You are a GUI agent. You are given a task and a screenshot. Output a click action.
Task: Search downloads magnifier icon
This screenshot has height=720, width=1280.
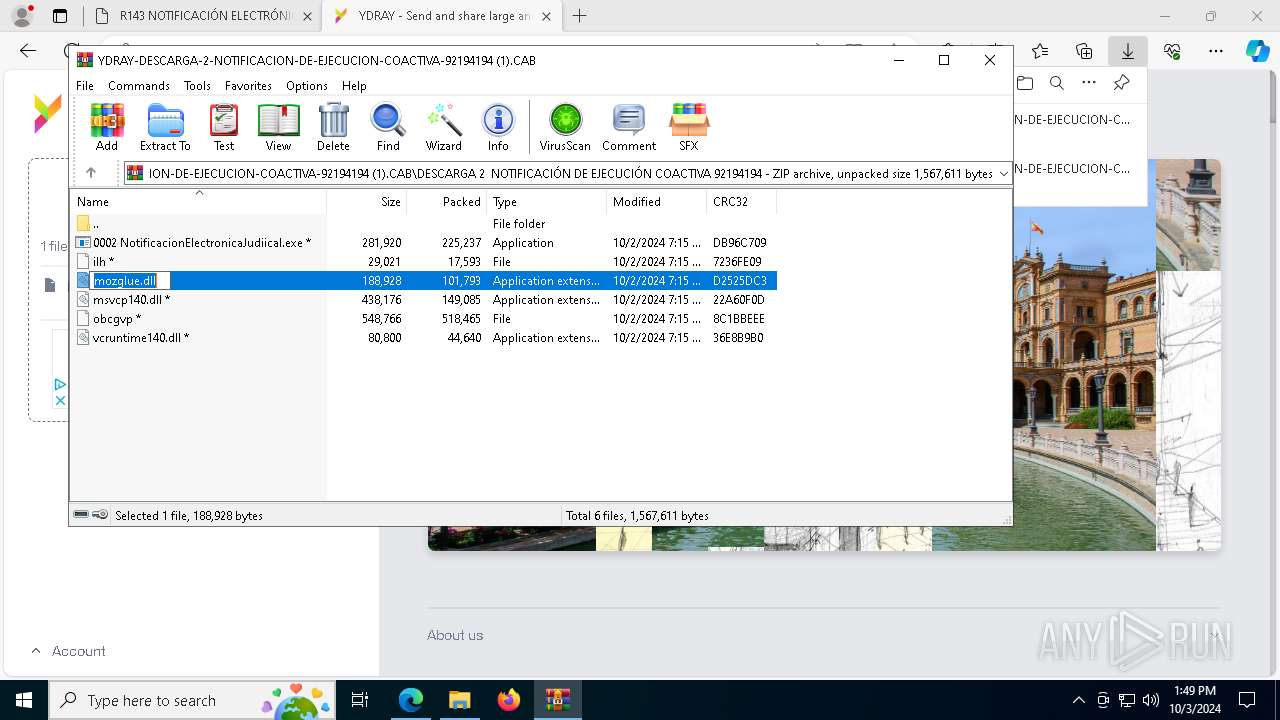(x=1057, y=83)
